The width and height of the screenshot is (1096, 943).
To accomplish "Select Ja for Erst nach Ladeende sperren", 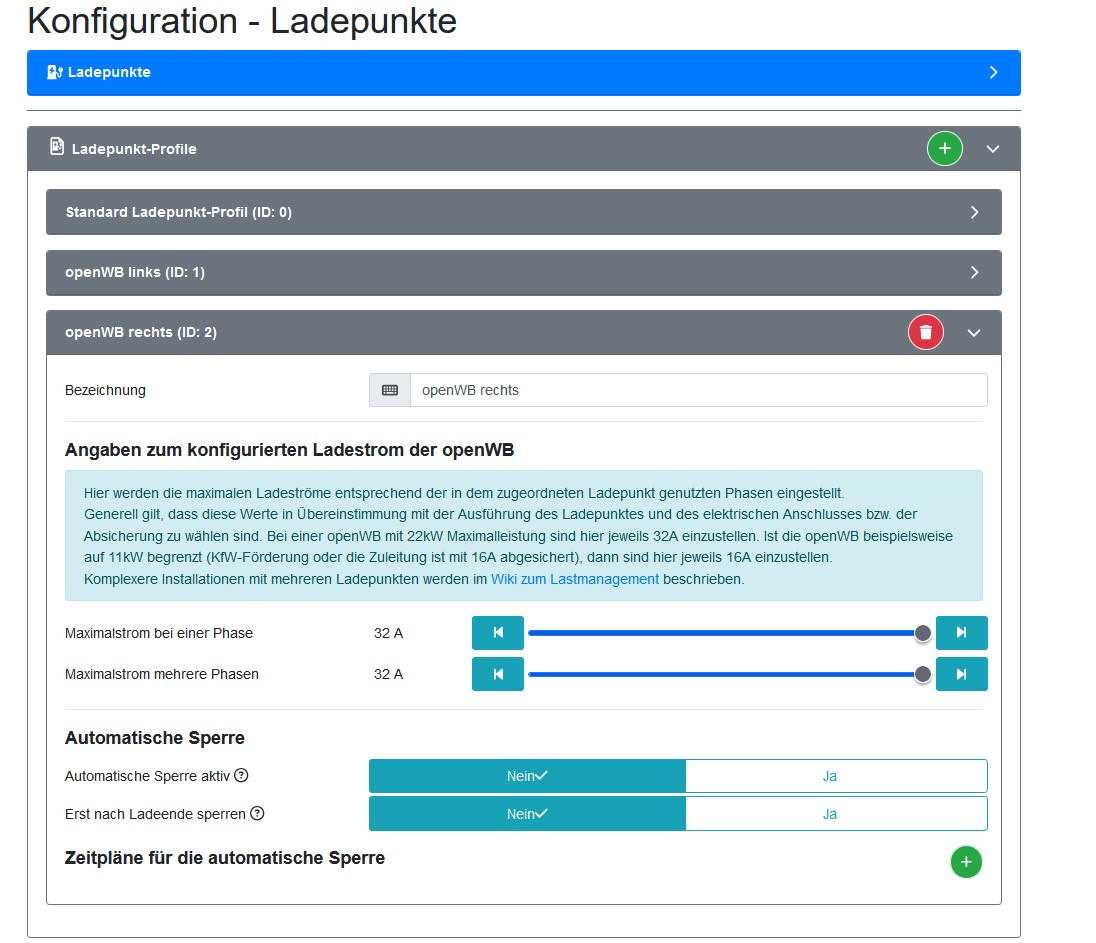I will 837,814.
